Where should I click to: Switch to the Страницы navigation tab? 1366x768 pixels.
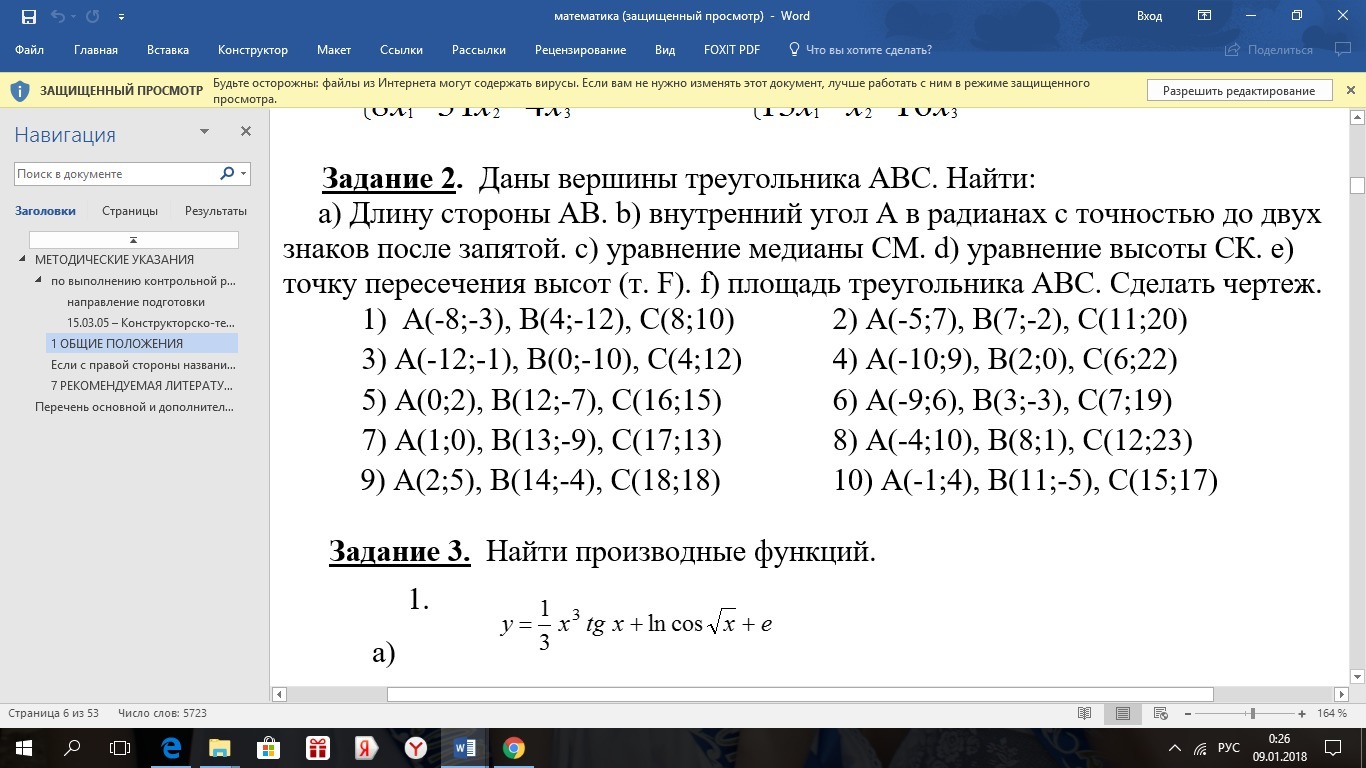click(130, 211)
